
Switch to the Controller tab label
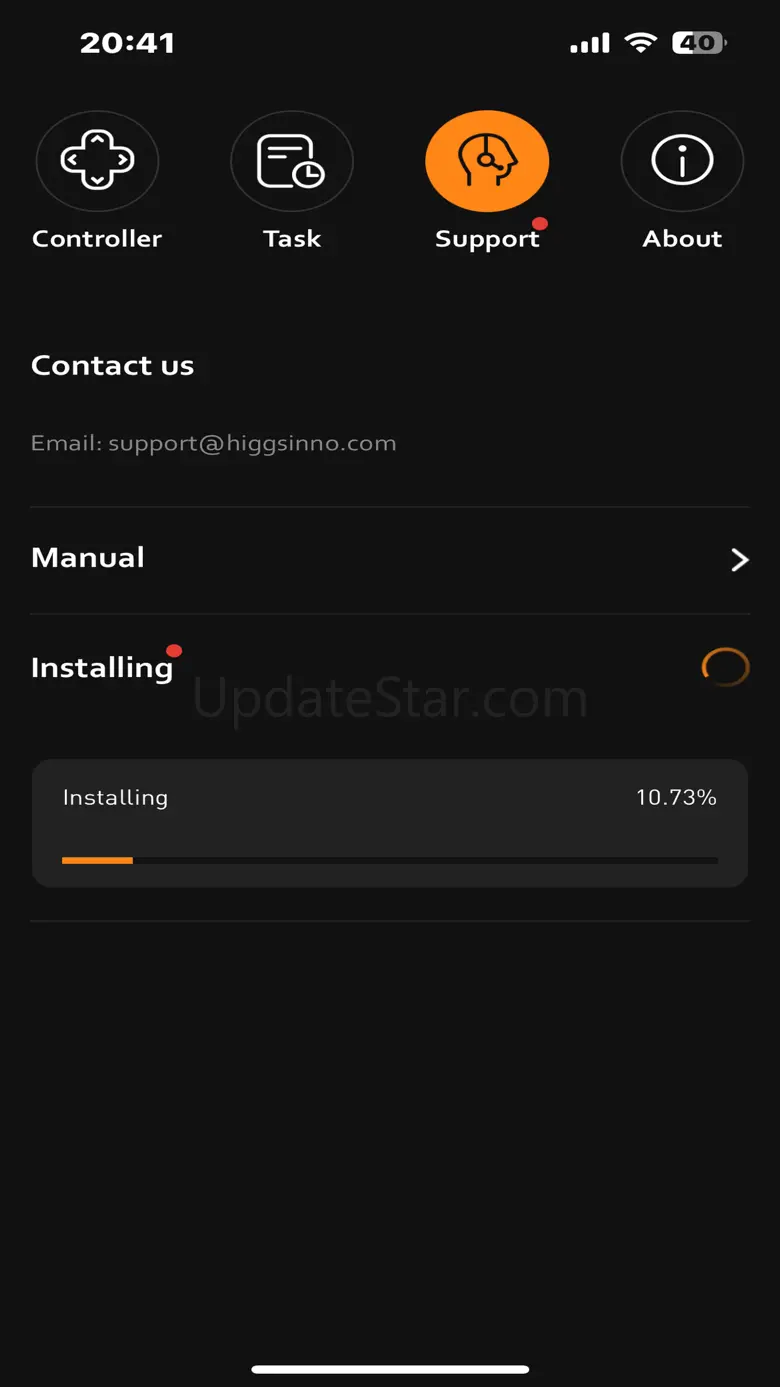(x=97, y=239)
